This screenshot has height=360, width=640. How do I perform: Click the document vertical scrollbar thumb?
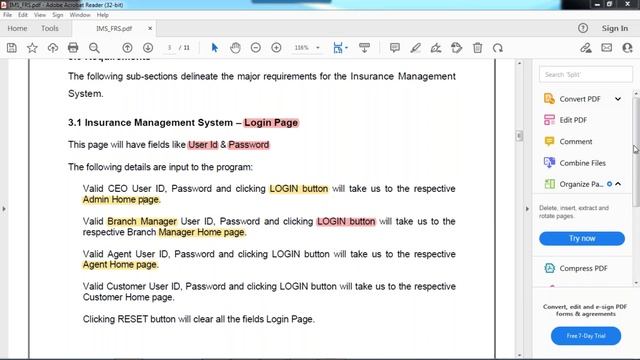(519, 136)
